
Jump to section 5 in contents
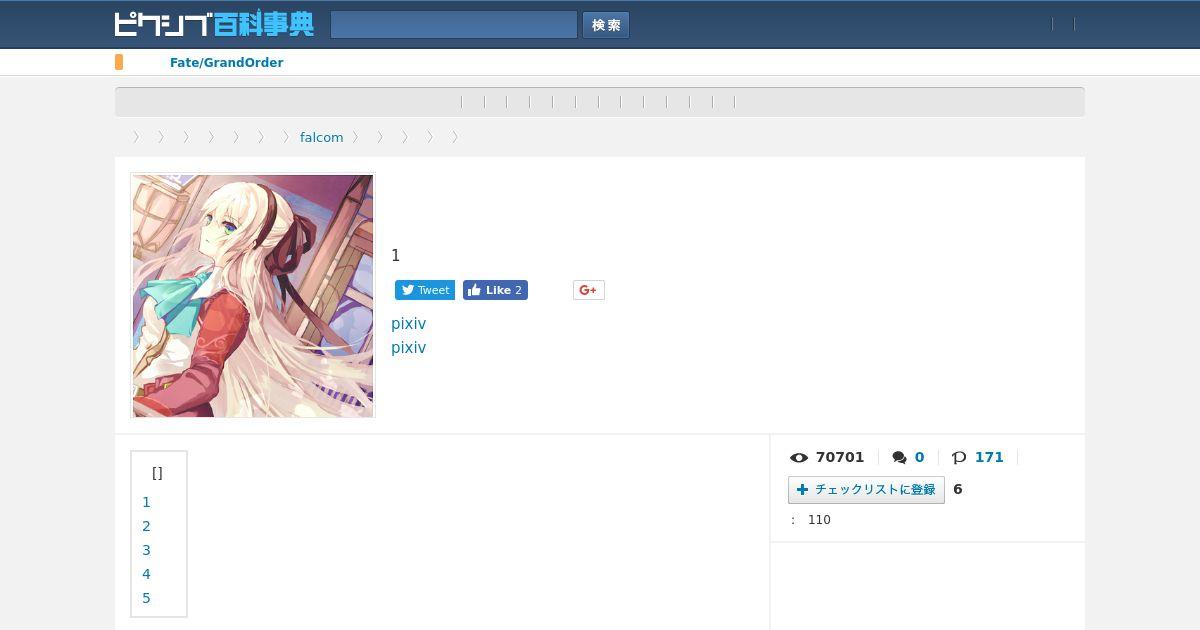[146, 598]
